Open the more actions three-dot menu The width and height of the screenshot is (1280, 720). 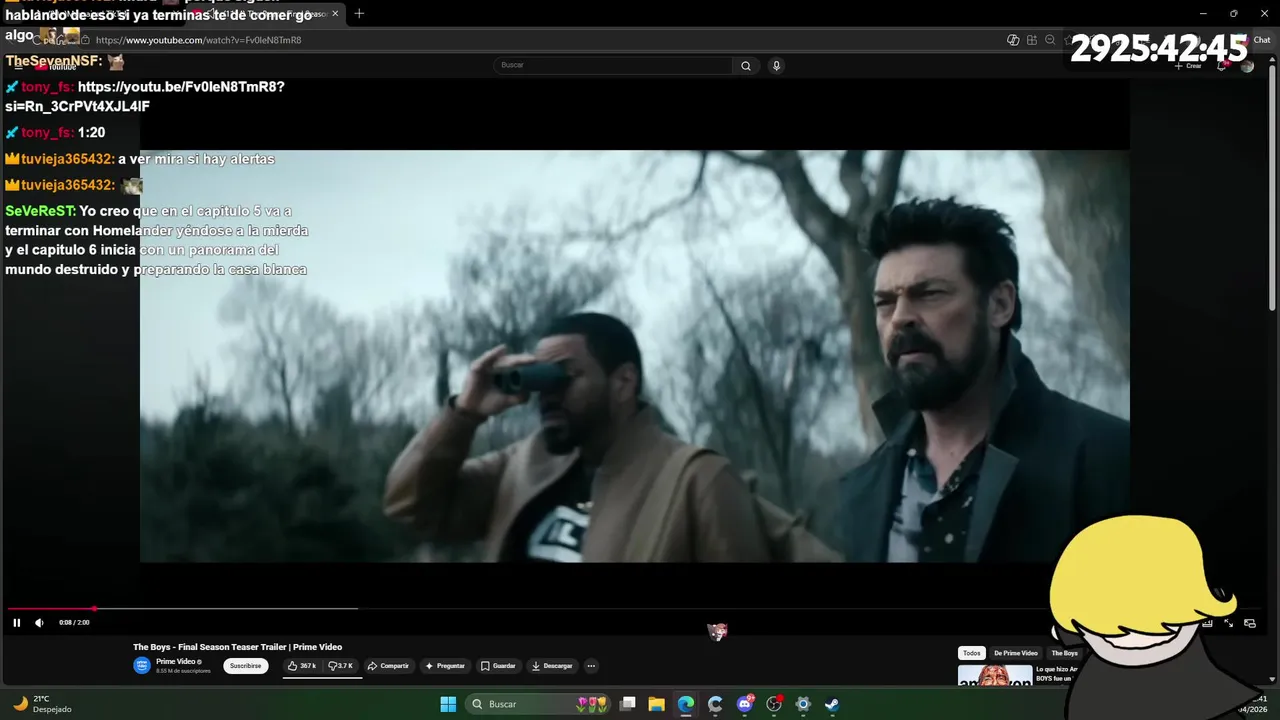[x=591, y=666]
